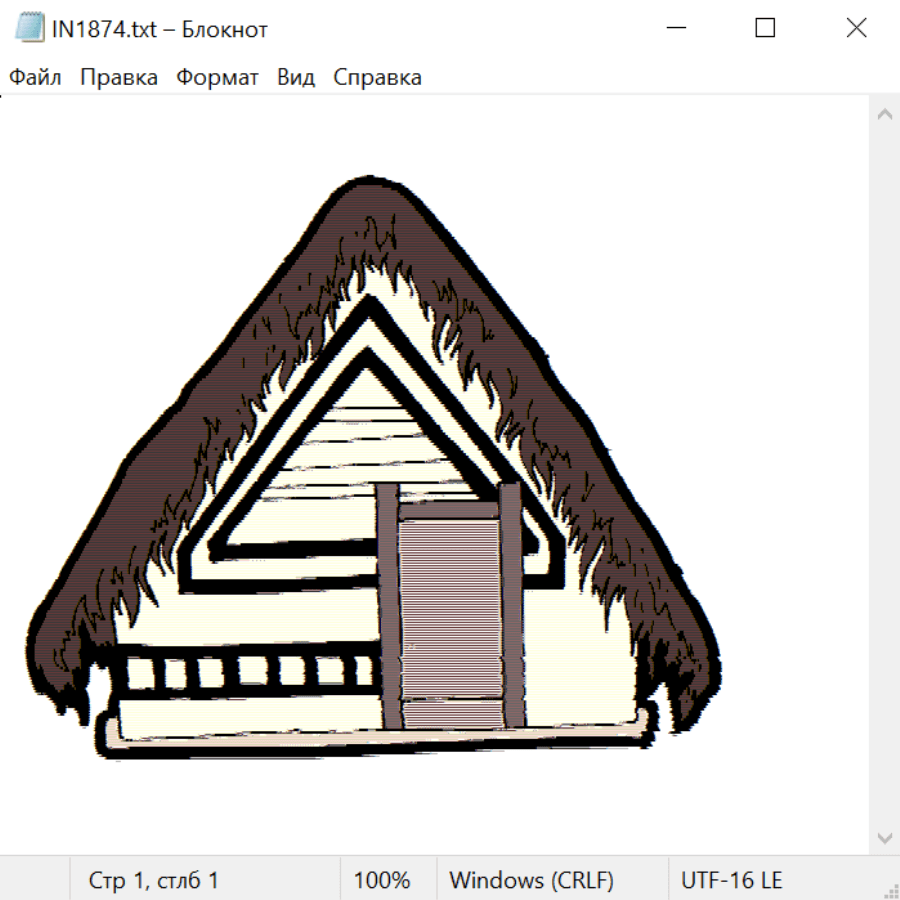Open the Формат menu

point(217,78)
